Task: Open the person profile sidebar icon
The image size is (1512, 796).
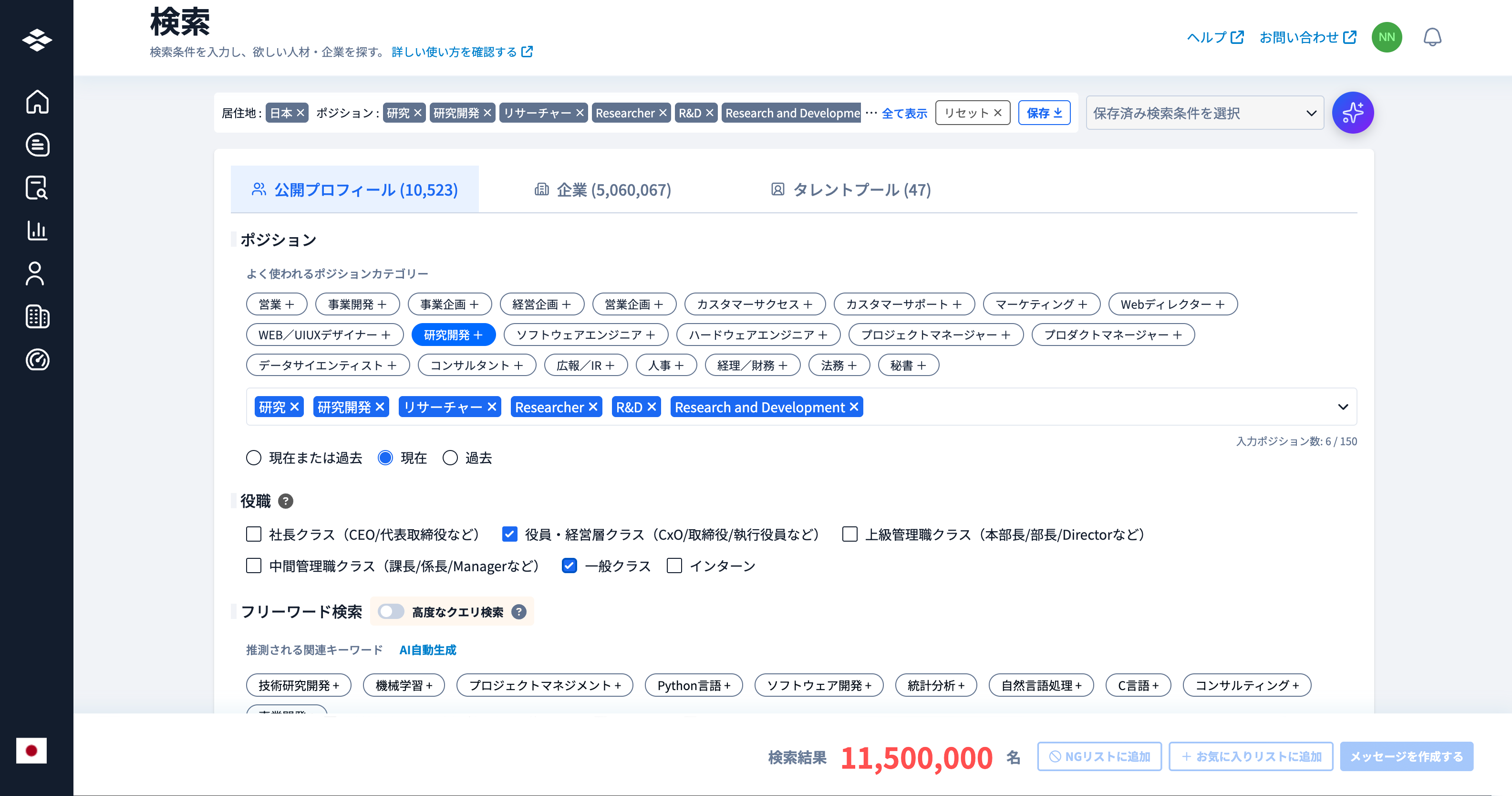Action: [x=35, y=274]
